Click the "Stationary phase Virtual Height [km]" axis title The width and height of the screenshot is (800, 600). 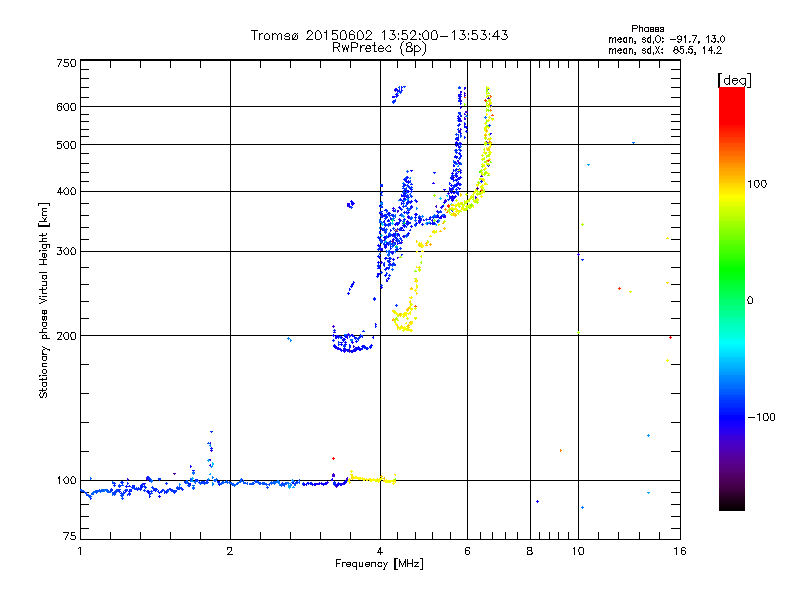click(44, 300)
